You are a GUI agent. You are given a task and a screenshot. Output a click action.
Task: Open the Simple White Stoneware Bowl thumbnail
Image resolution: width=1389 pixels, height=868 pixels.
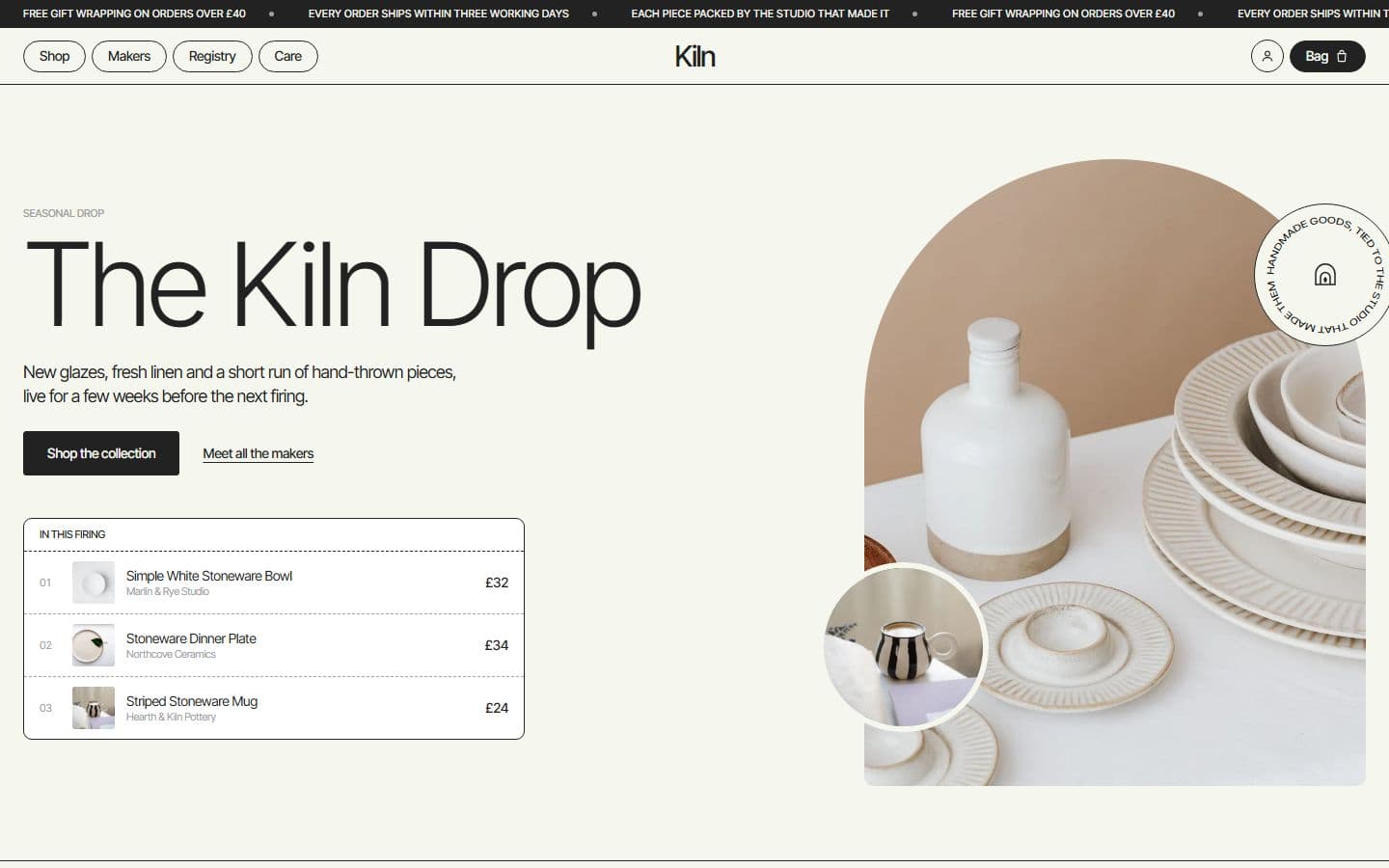click(94, 583)
